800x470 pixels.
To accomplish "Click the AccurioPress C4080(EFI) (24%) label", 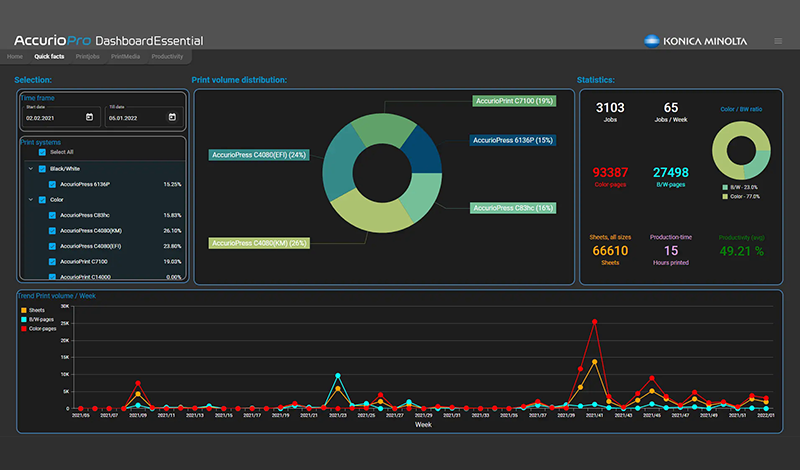I will click(259, 155).
